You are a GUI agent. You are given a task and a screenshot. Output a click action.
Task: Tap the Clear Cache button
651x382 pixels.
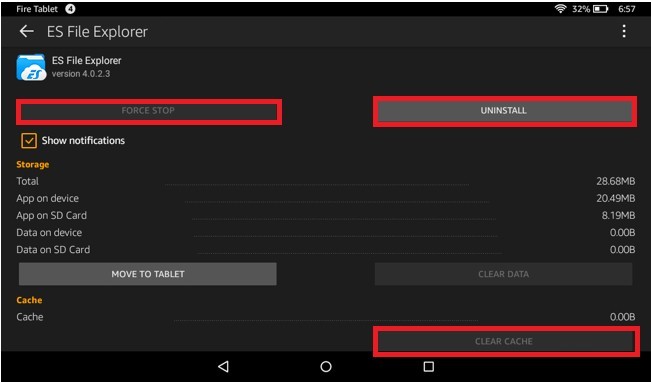coord(504,341)
